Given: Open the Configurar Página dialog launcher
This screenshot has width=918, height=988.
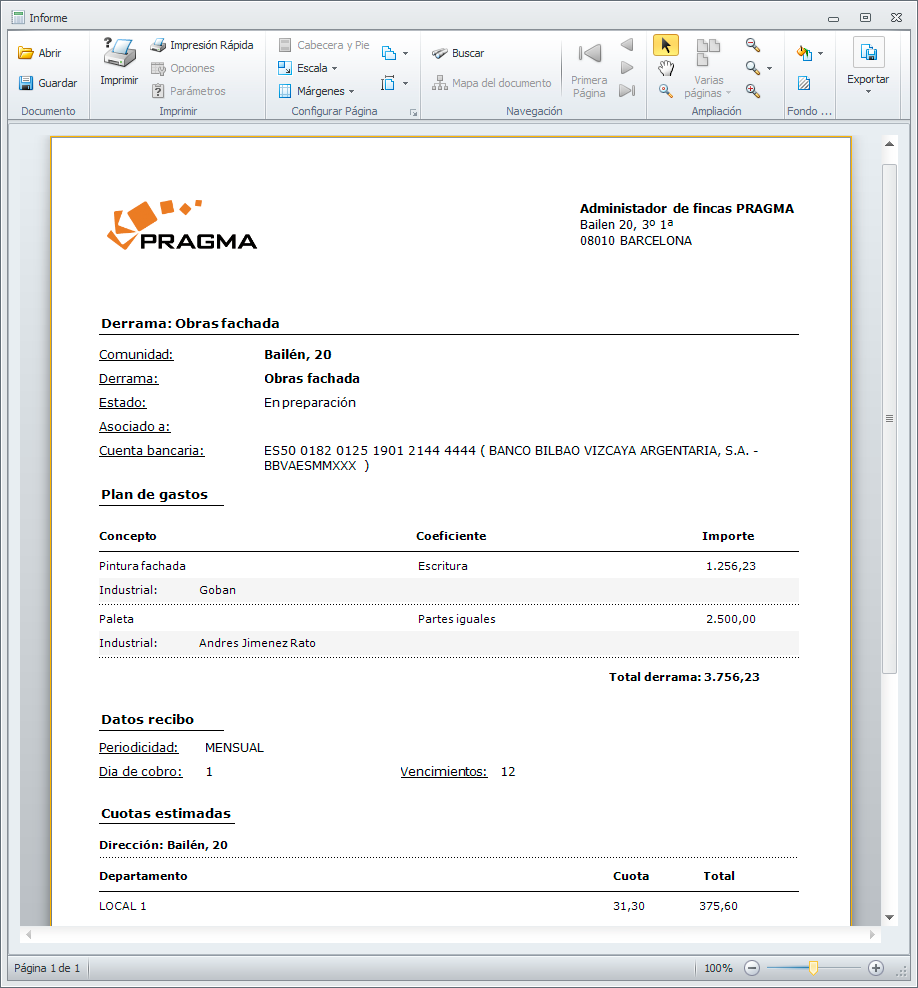Looking at the screenshot, I should (413, 112).
